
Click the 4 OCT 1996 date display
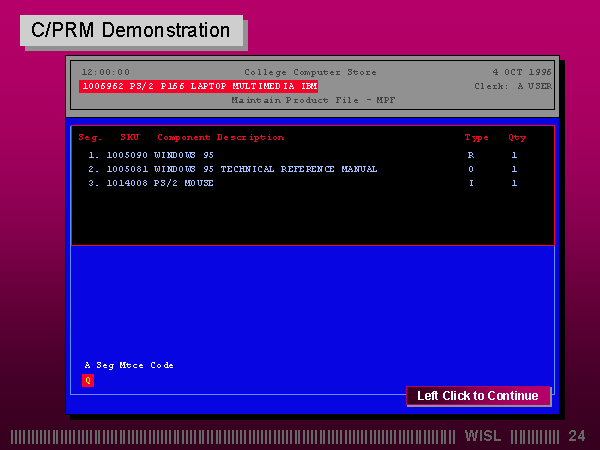pyautogui.click(x=521, y=72)
